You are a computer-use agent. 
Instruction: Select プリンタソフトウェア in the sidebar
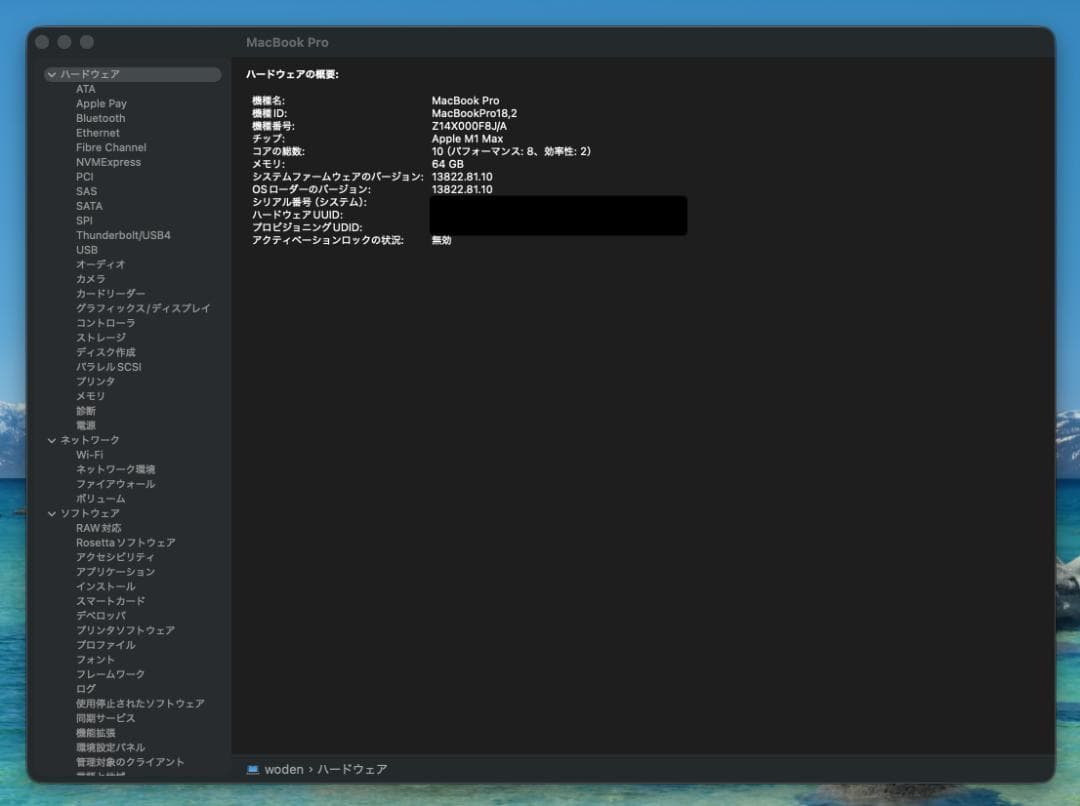[125, 630]
